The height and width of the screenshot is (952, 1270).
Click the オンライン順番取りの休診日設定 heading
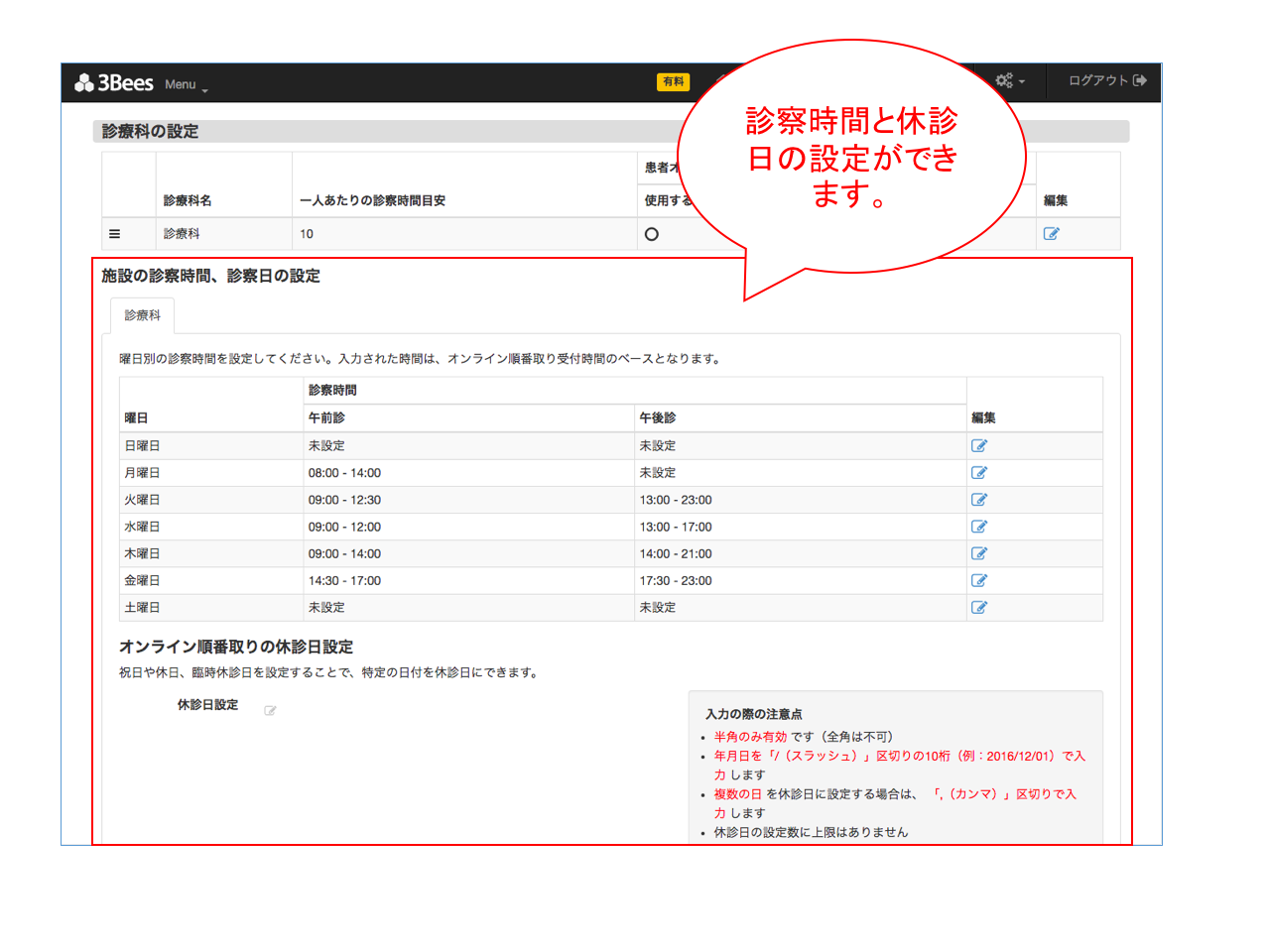point(236,647)
